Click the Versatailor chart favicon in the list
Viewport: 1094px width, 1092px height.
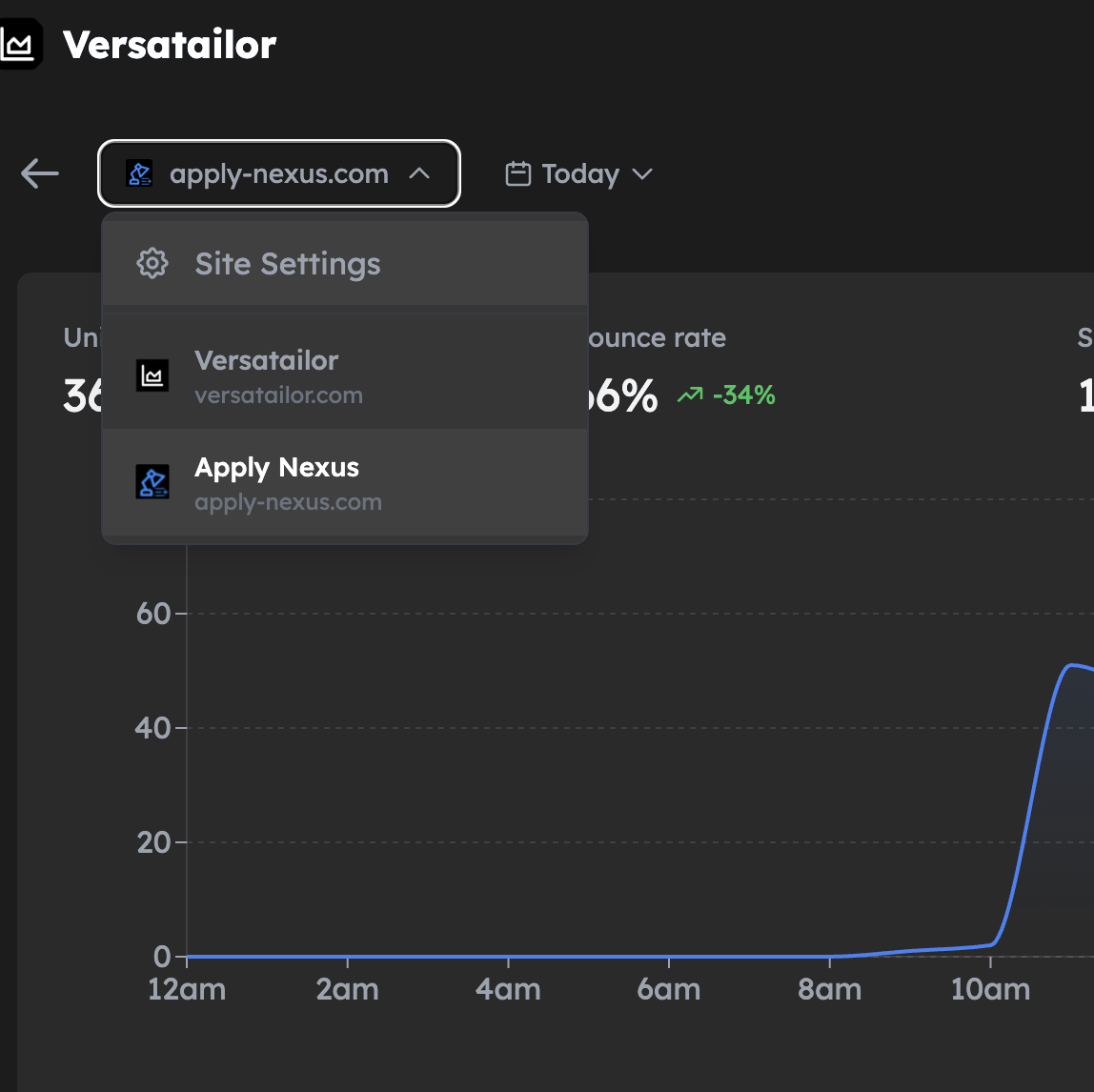pos(152,376)
